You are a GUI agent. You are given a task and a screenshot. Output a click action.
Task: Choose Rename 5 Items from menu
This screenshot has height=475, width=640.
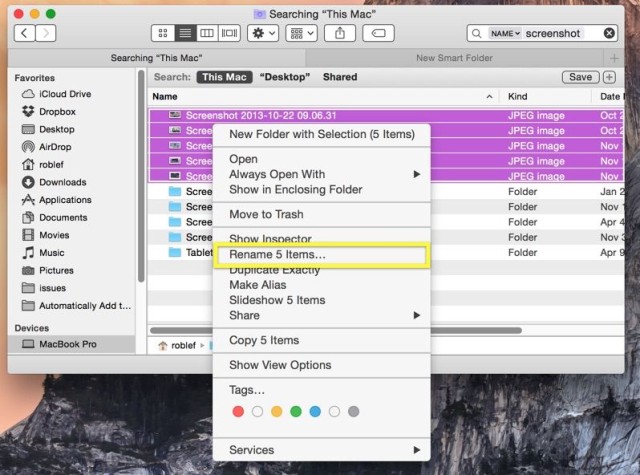coord(277,255)
